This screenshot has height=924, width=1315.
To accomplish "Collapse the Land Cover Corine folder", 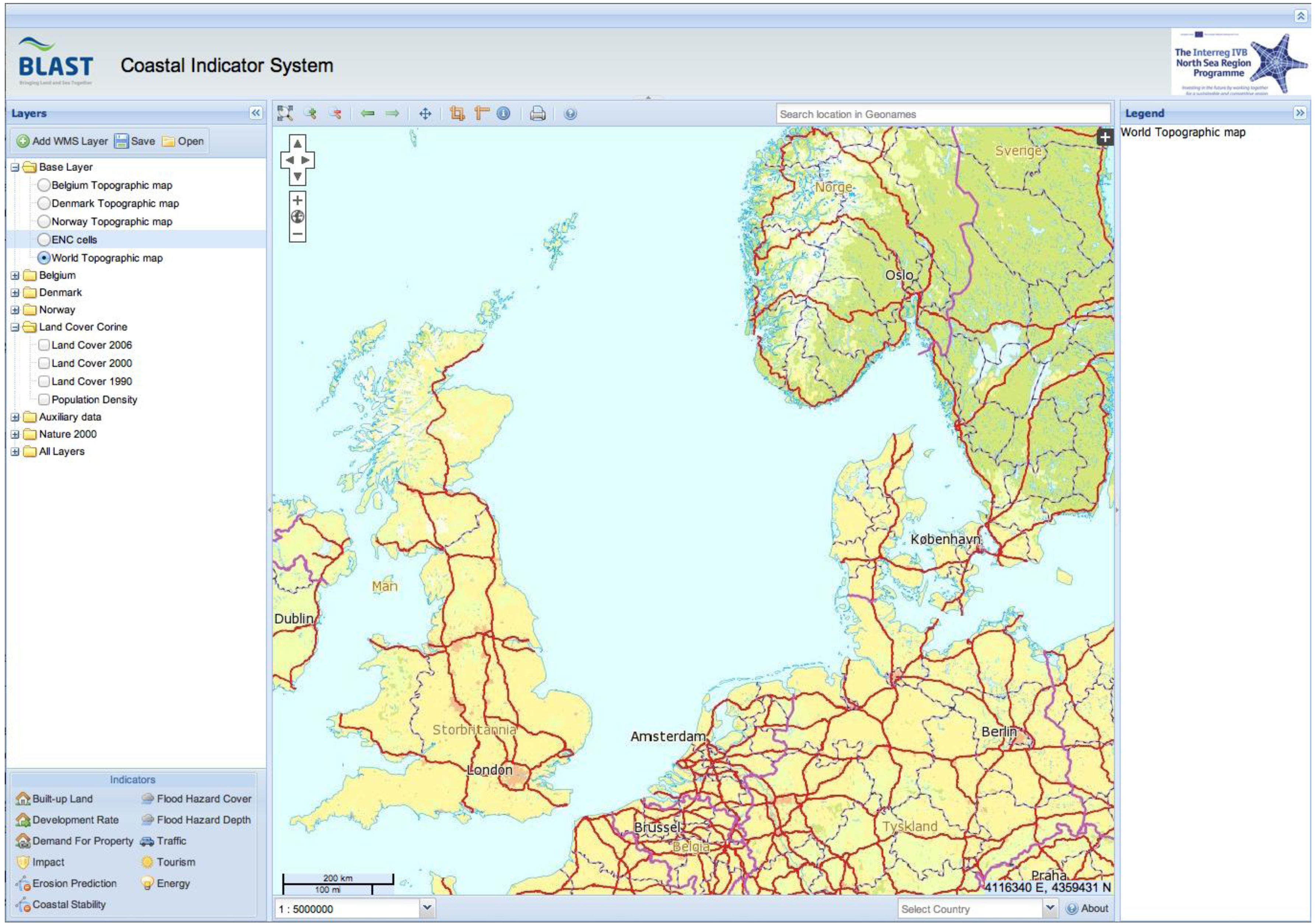I will [x=15, y=327].
